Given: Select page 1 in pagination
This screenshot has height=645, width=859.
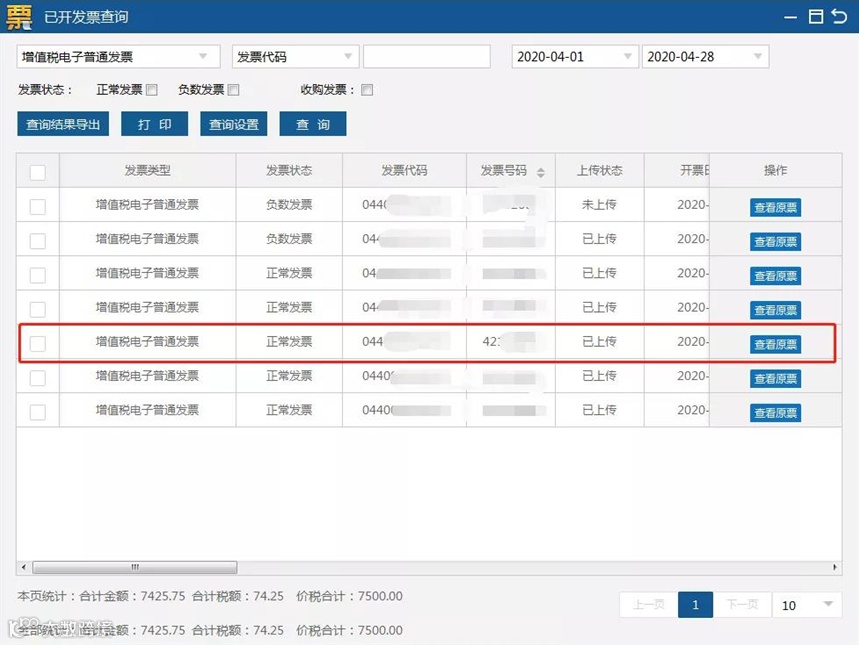Looking at the screenshot, I should [x=695, y=604].
